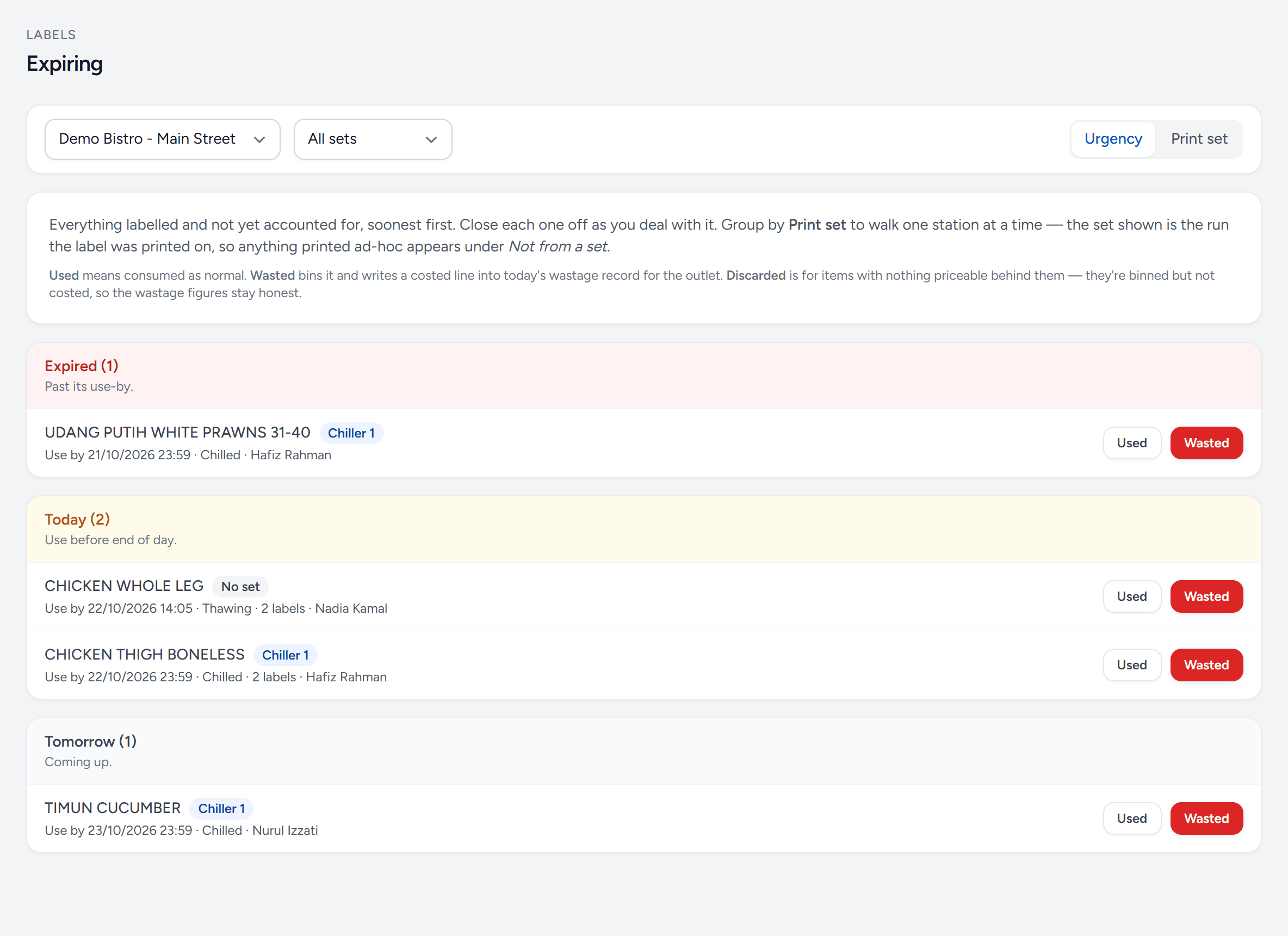Open the Demo Bistro - Main Street outlet dropdown
The height and width of the screenshot is (936, 1288).
click(163, 139)
